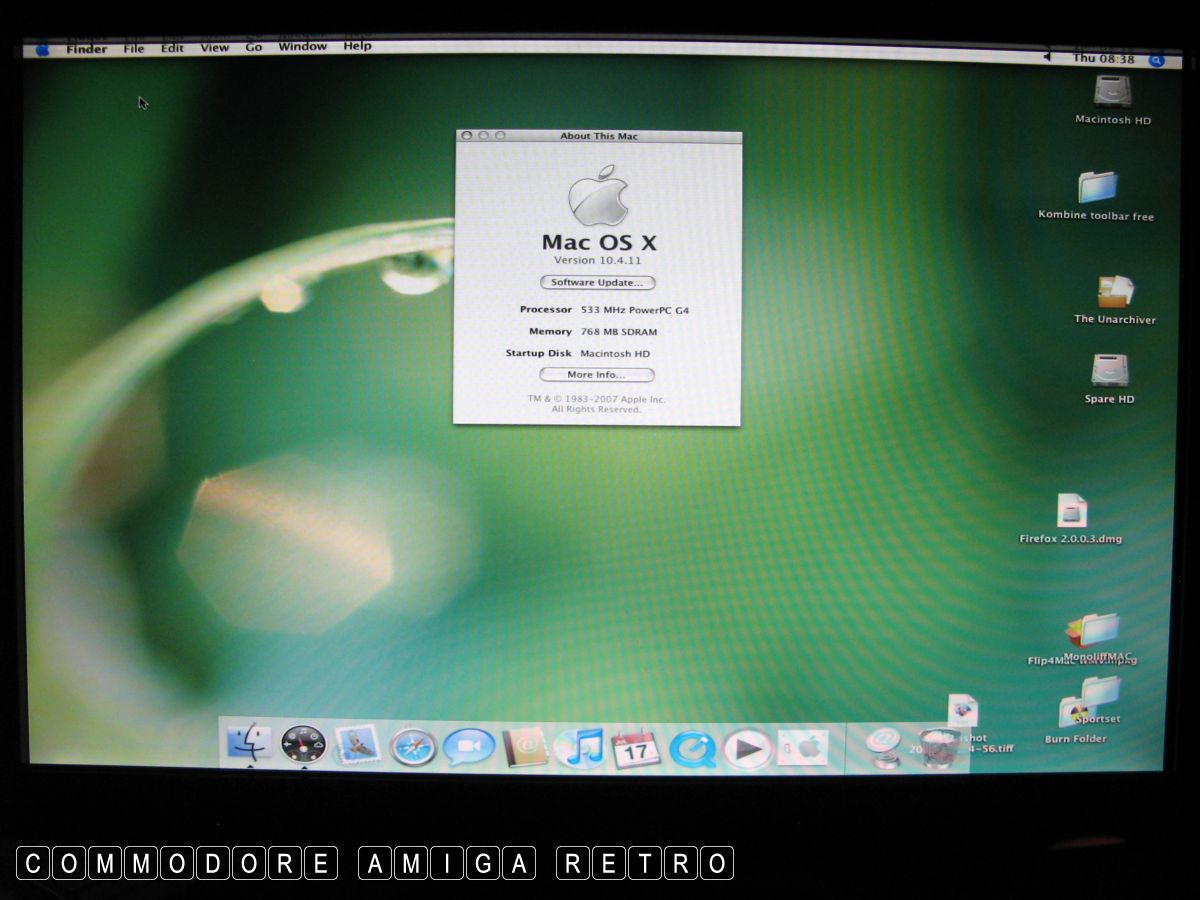Open the Apple menu
Viewport: 1200px width, 900px height.
(43, 49)
